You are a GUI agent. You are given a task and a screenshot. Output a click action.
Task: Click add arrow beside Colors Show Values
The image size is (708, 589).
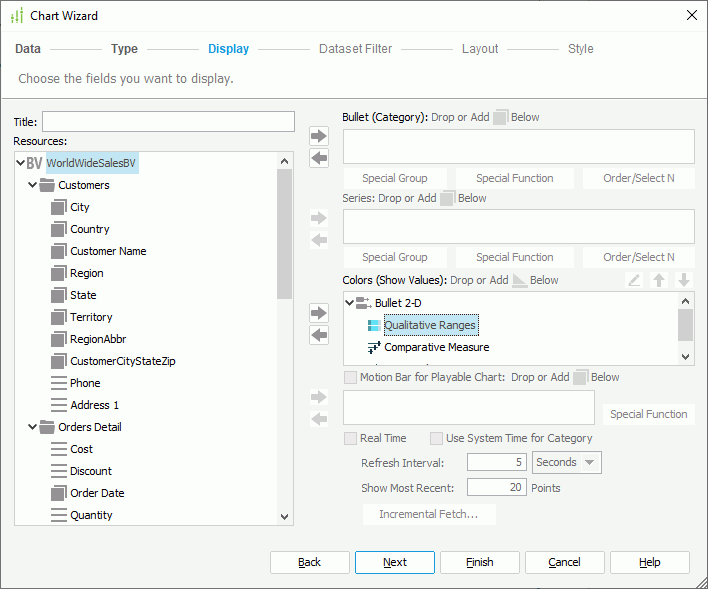point(319,313)
